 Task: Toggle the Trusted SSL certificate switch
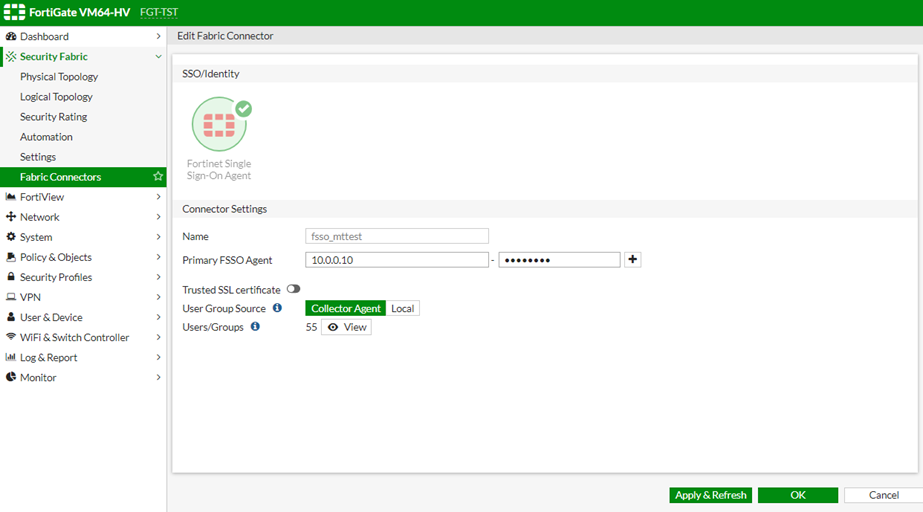click(293, 289)
